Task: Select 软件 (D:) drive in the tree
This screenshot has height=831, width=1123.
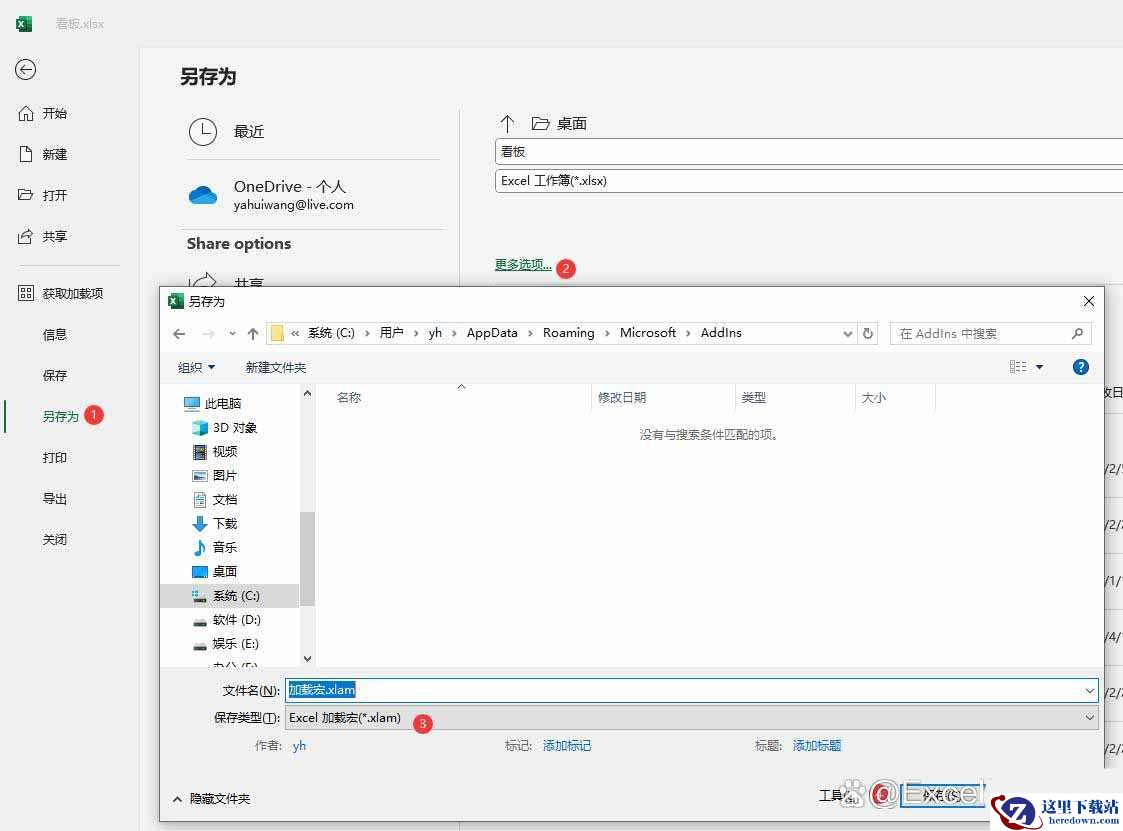Action: (x=226, y=620)
